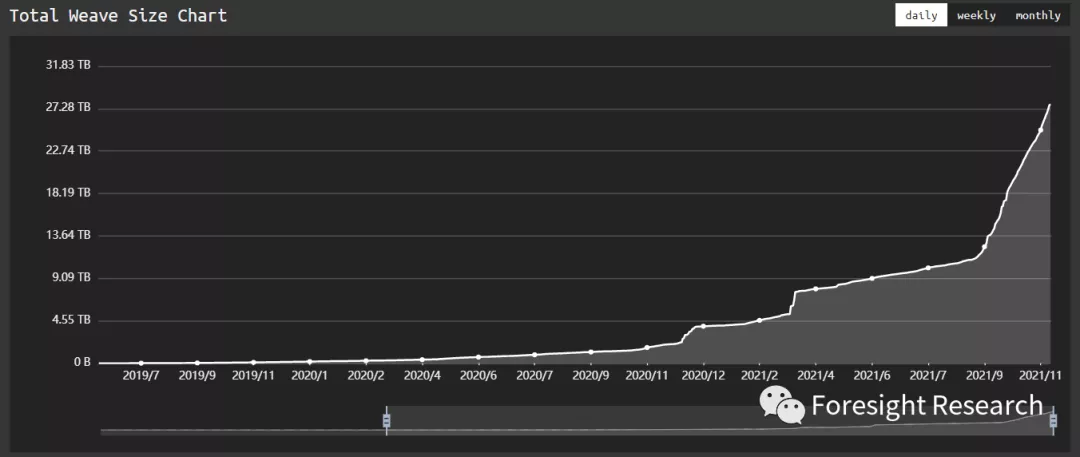
Task: Click the right range slider handle
Action: click(1053, 421)
